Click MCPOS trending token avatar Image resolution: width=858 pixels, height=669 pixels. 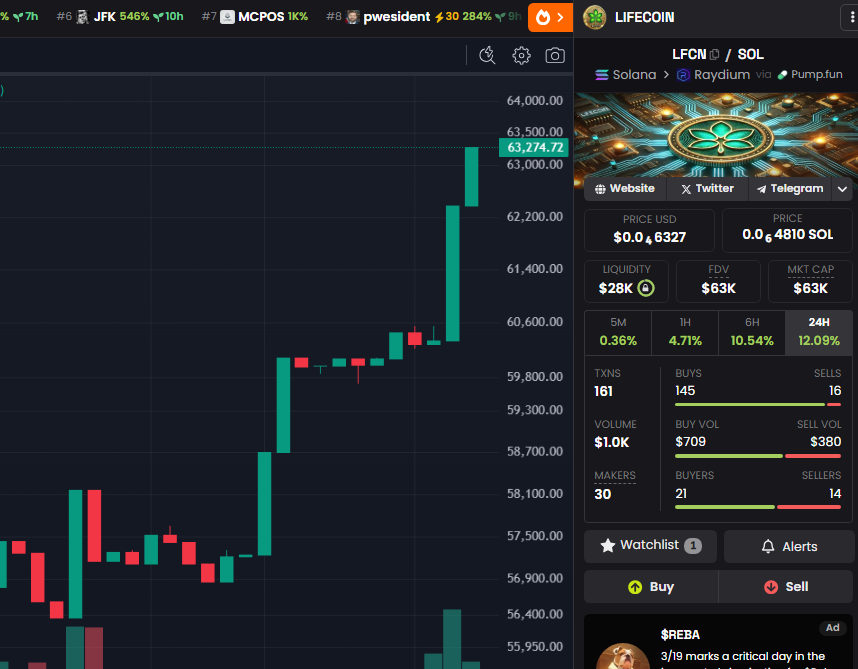pos(227,17)
